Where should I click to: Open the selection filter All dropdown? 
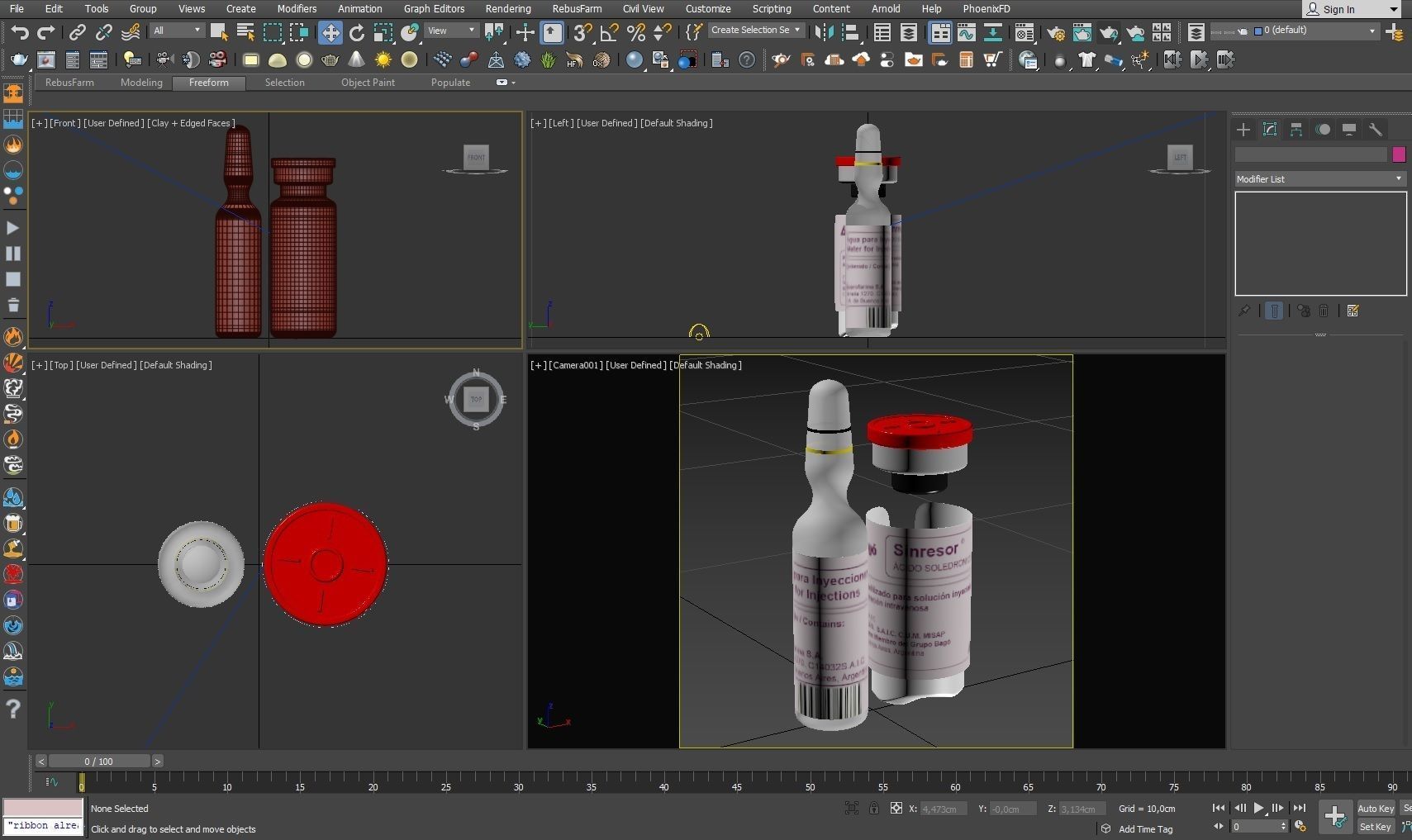tap(177, 31)
